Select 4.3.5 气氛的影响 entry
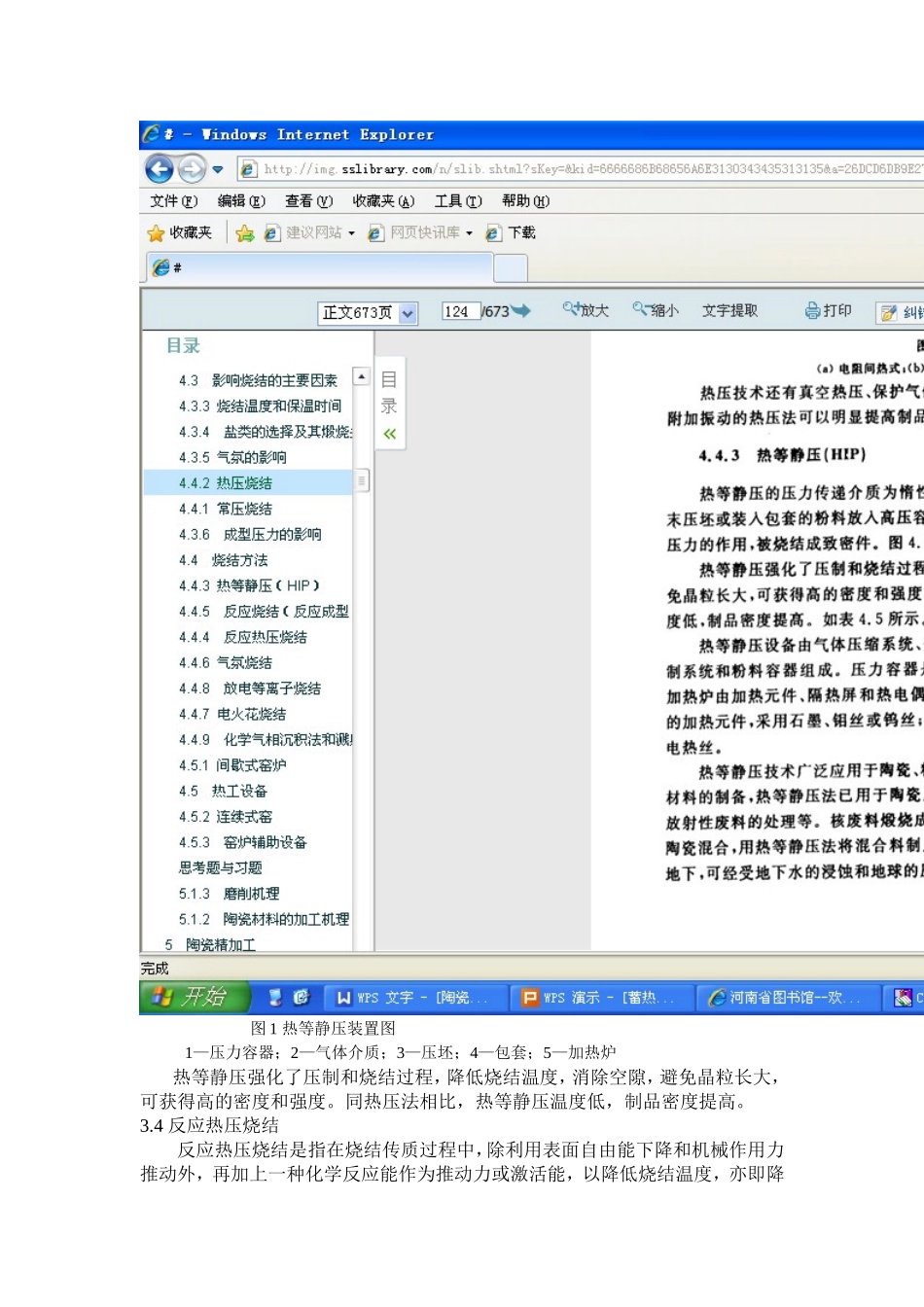The height and width of the screenshot is (1307, 924). [x=232, y=457]
